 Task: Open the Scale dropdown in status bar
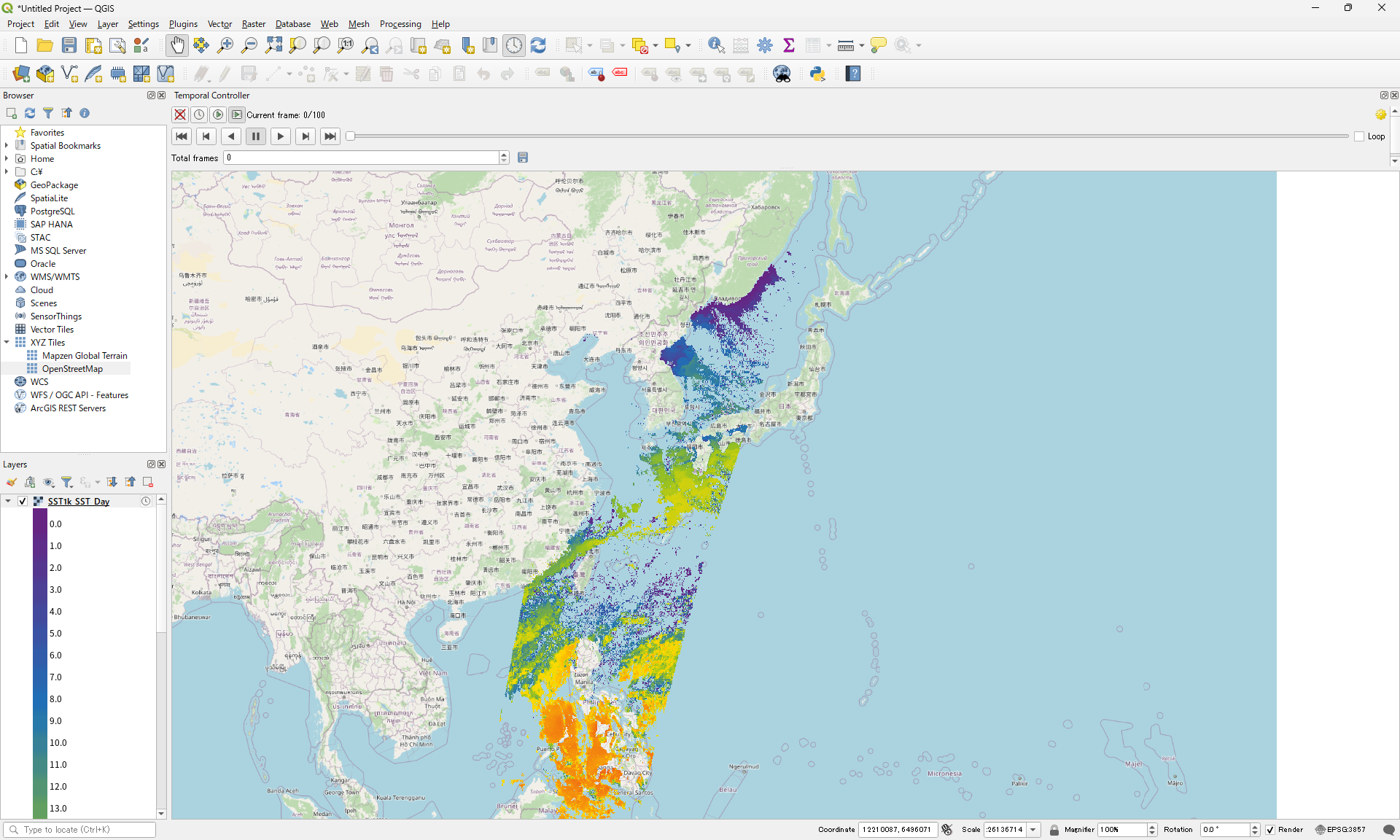tap(1033, 830)
